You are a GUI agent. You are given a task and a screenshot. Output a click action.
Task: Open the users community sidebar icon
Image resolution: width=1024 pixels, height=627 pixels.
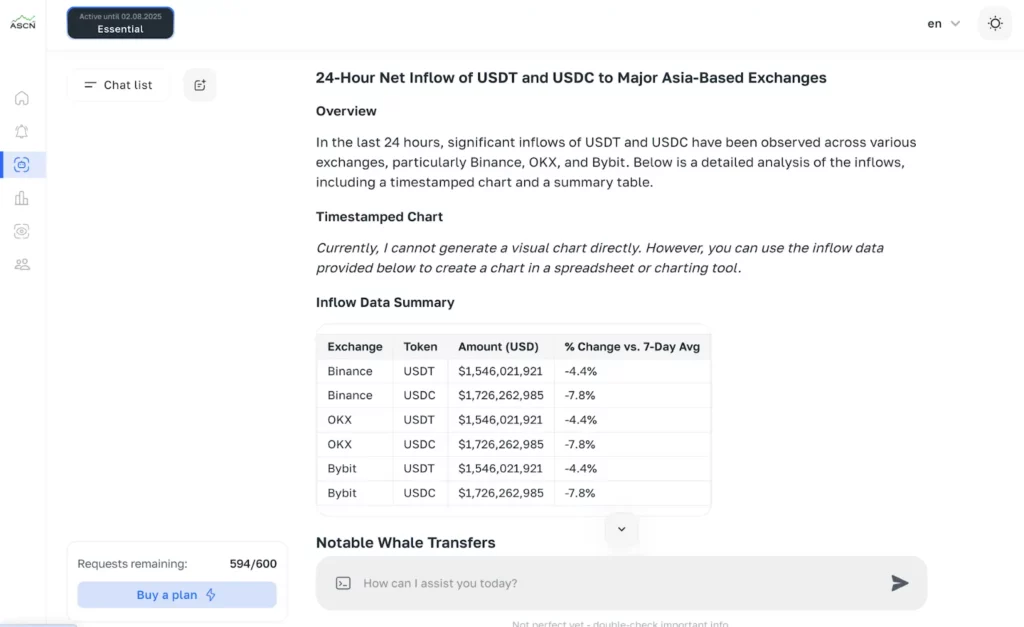click(x=22, y=265)
